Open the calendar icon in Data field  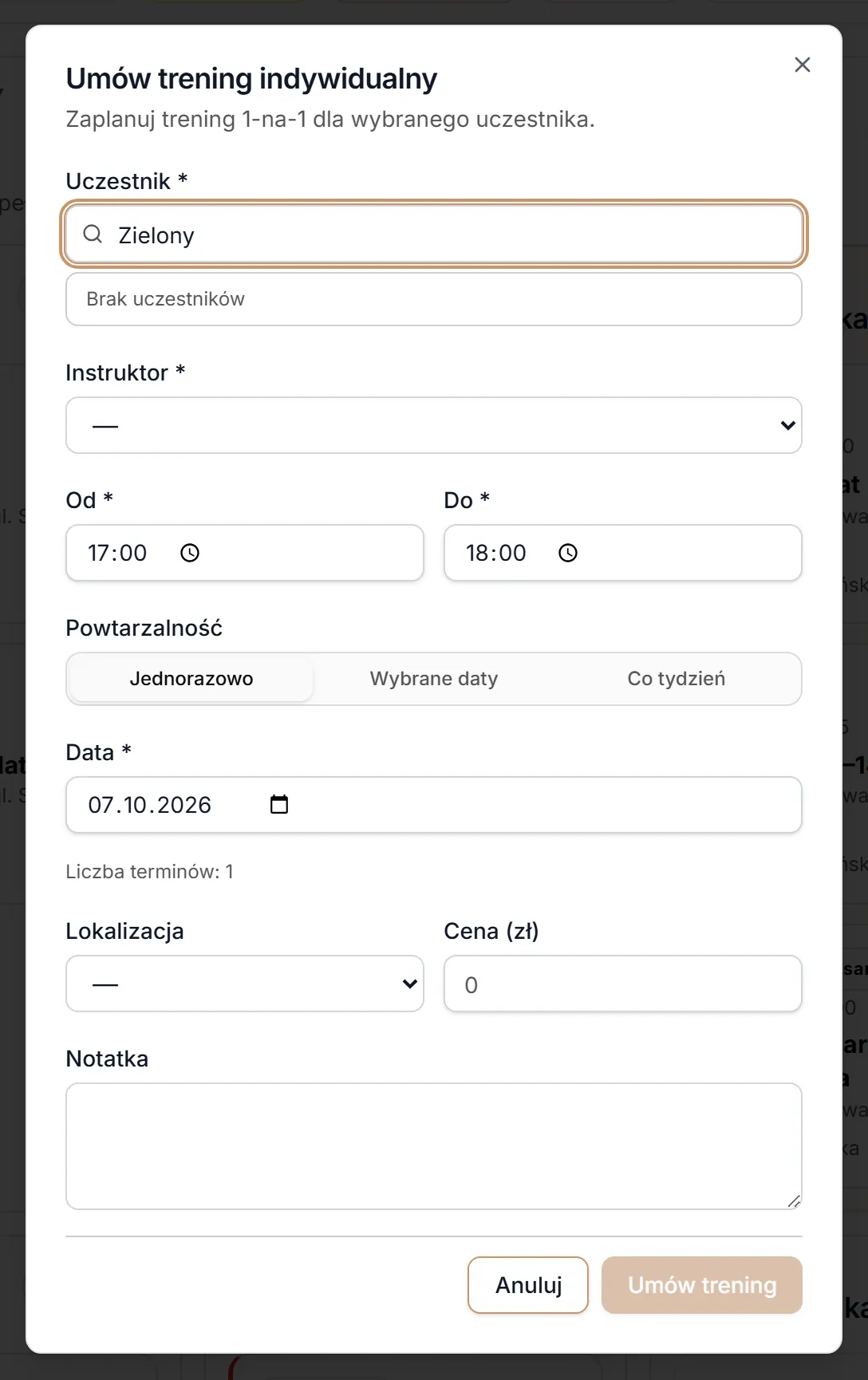[279, 804]
